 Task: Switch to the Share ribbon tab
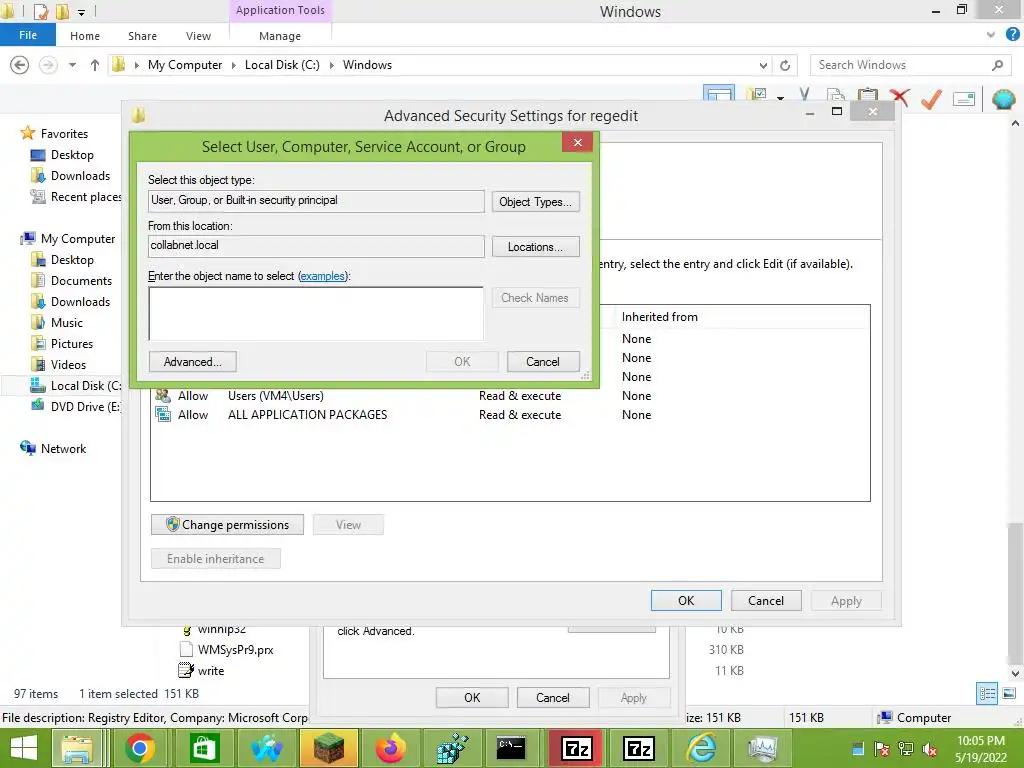(x=142, y=36)
